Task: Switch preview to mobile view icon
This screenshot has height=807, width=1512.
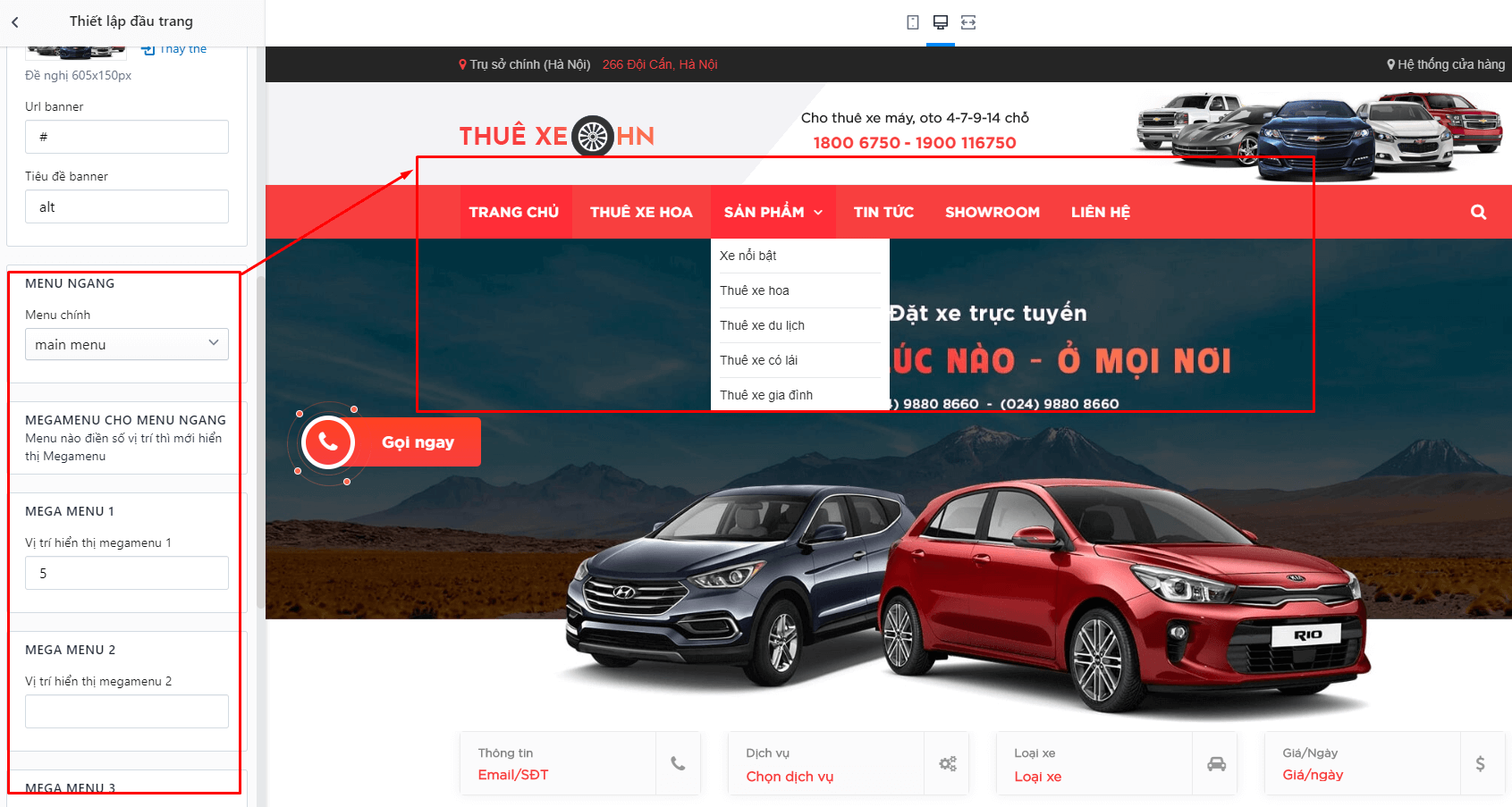Action: tap(913, 22)
